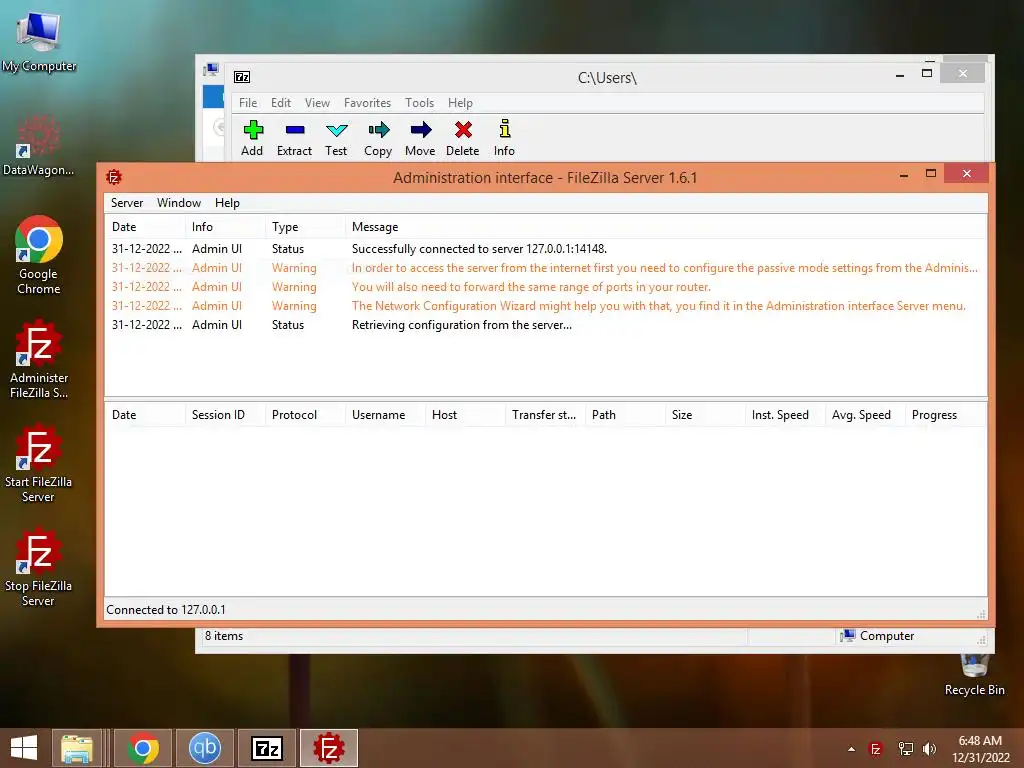Select the DataWagon desktop shortcut
The image size is (1024, 768).
(x=39, y=144)
